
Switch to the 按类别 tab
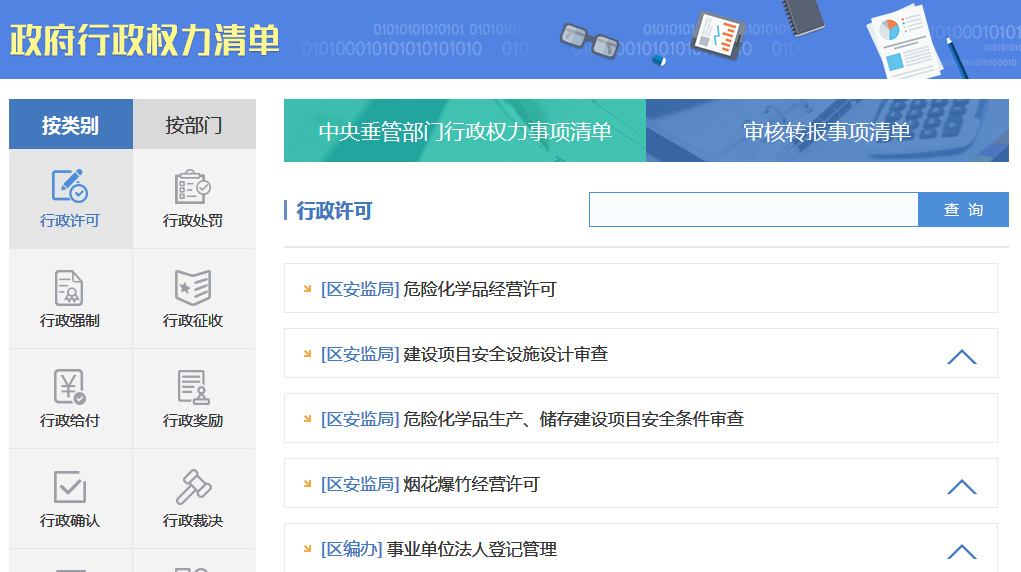click(x=71, y=124)
